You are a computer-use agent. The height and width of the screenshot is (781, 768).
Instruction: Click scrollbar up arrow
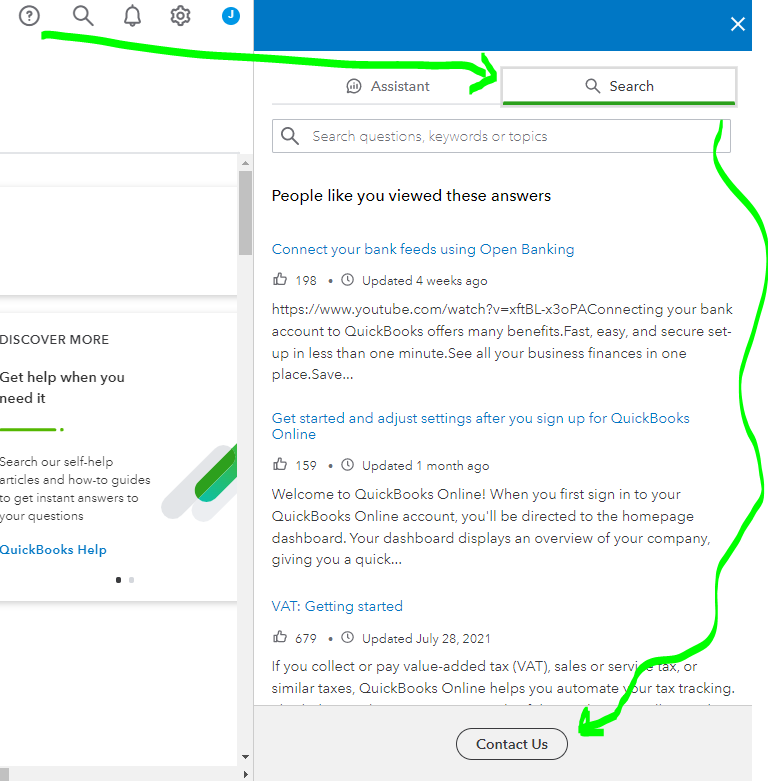pos(245,163)
